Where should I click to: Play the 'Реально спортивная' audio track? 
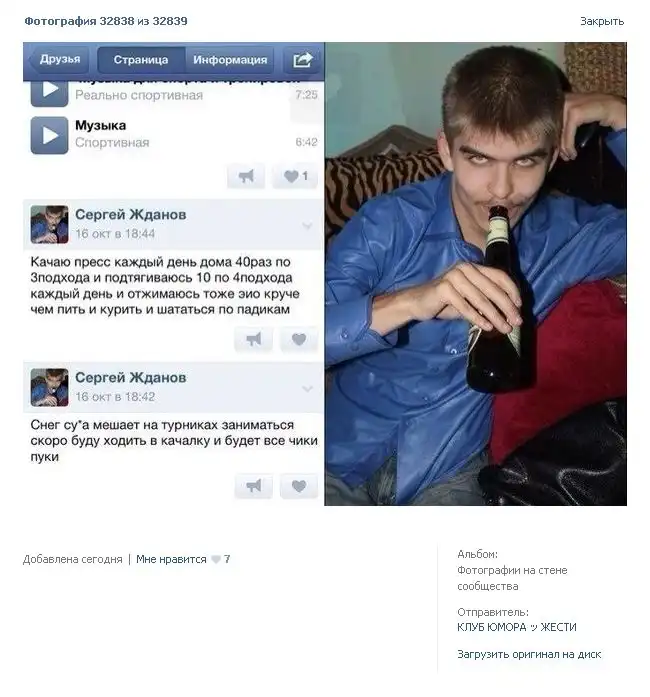tap(49, 90)
